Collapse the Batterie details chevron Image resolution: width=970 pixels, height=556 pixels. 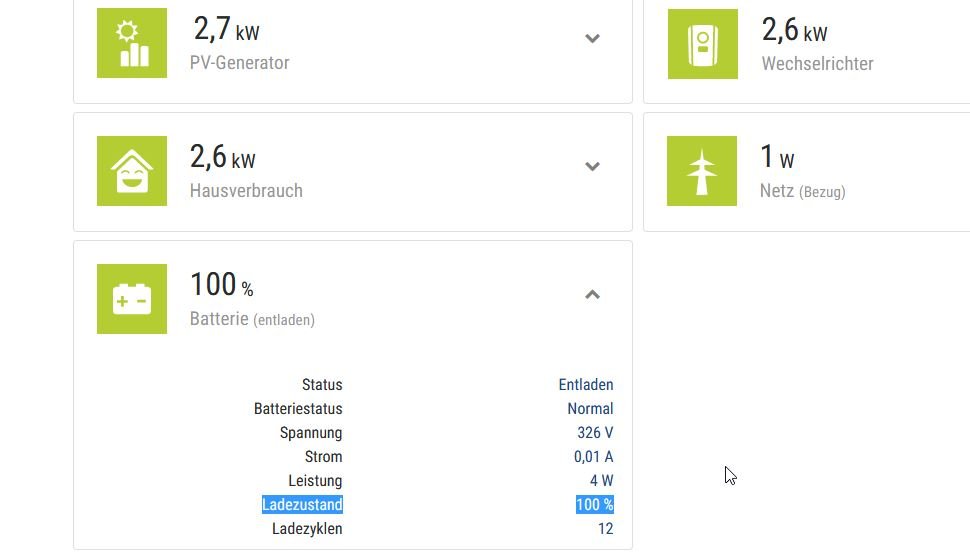(592, 294)
